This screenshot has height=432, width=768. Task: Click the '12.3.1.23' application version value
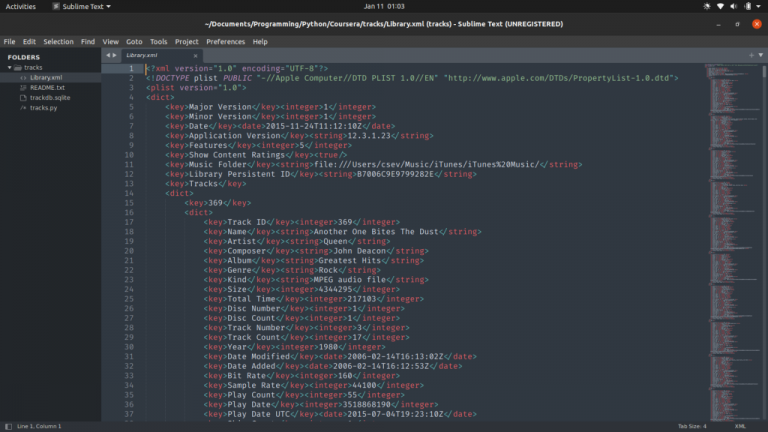[x=369, y=136]
